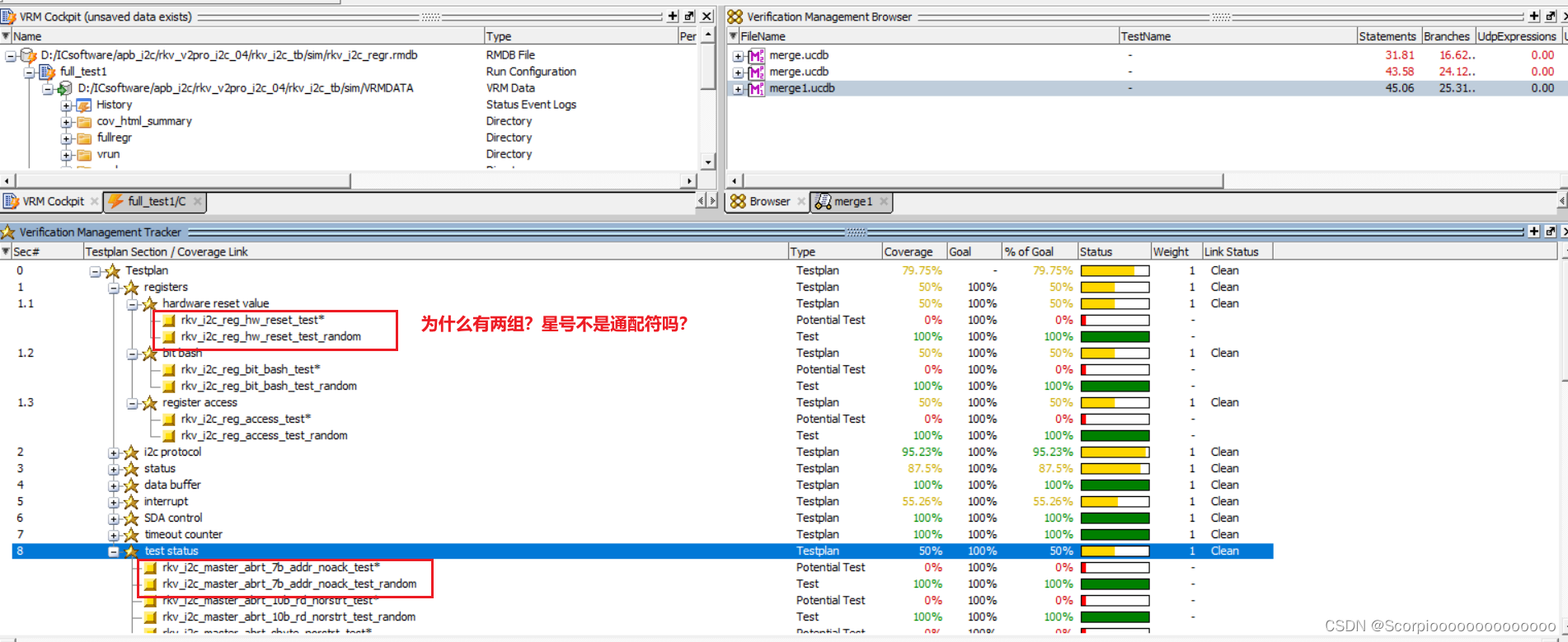Select the second merge.ucdb row
This screenshot has width=1568, height=642.
[1148, 72]
